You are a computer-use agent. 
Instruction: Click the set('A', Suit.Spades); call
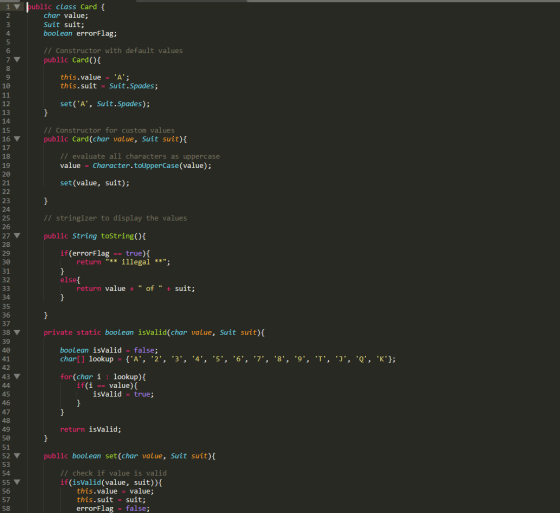[105, 104]
